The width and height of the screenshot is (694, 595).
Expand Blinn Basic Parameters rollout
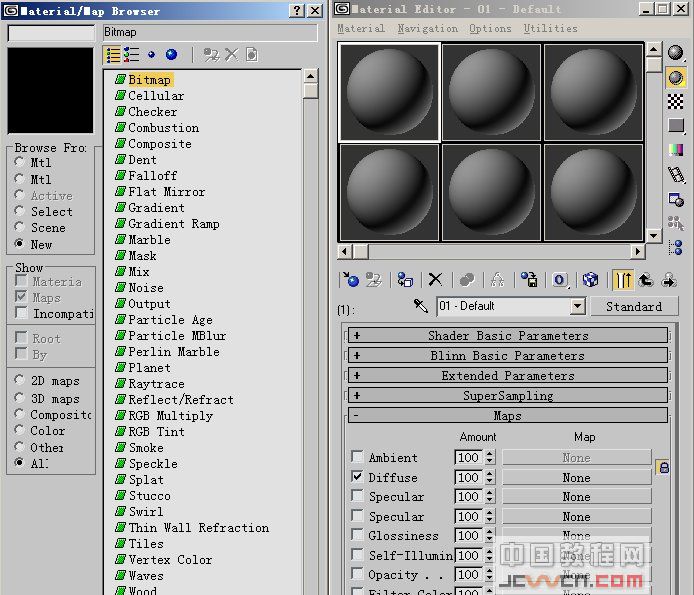(508, 355)
